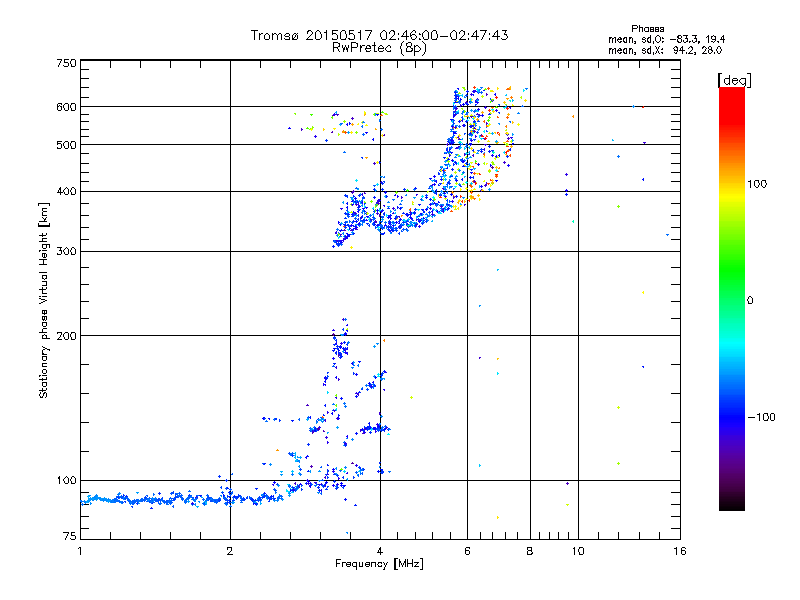Click the y-axis tick label '300'

(66, 251)
